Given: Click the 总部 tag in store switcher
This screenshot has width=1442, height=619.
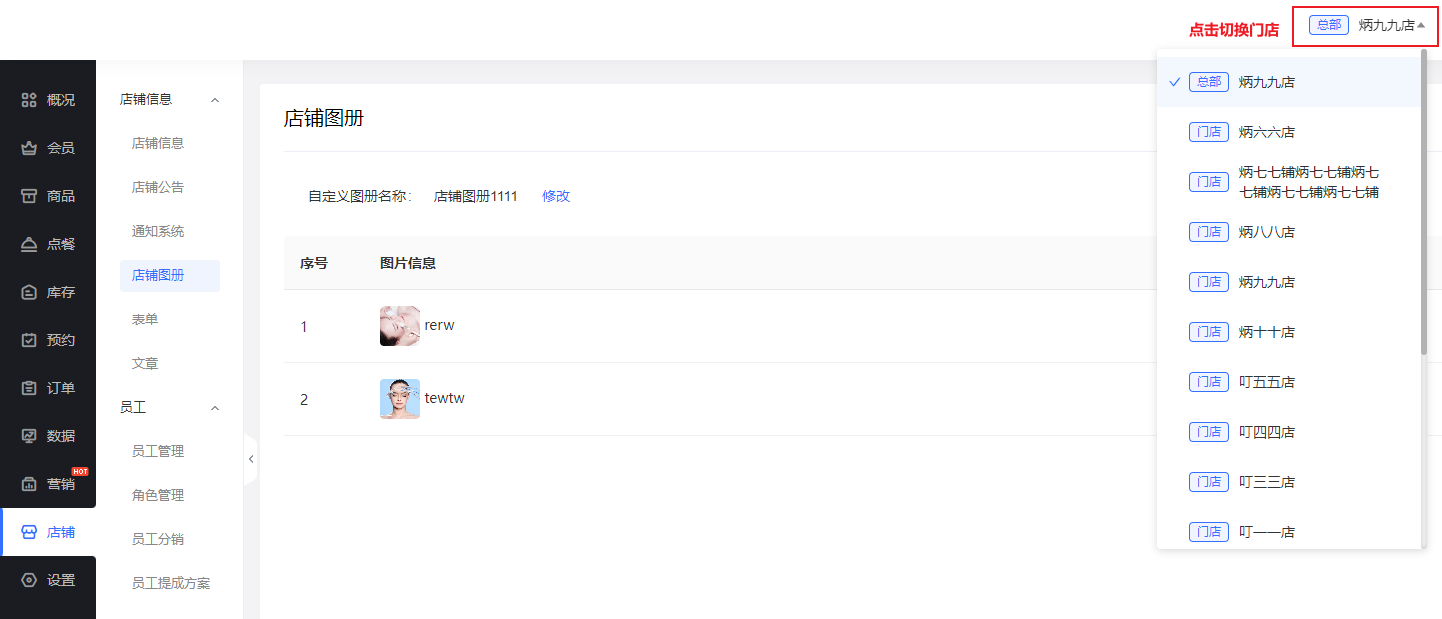Looking at the screenshot, I should coord(1329,25).
